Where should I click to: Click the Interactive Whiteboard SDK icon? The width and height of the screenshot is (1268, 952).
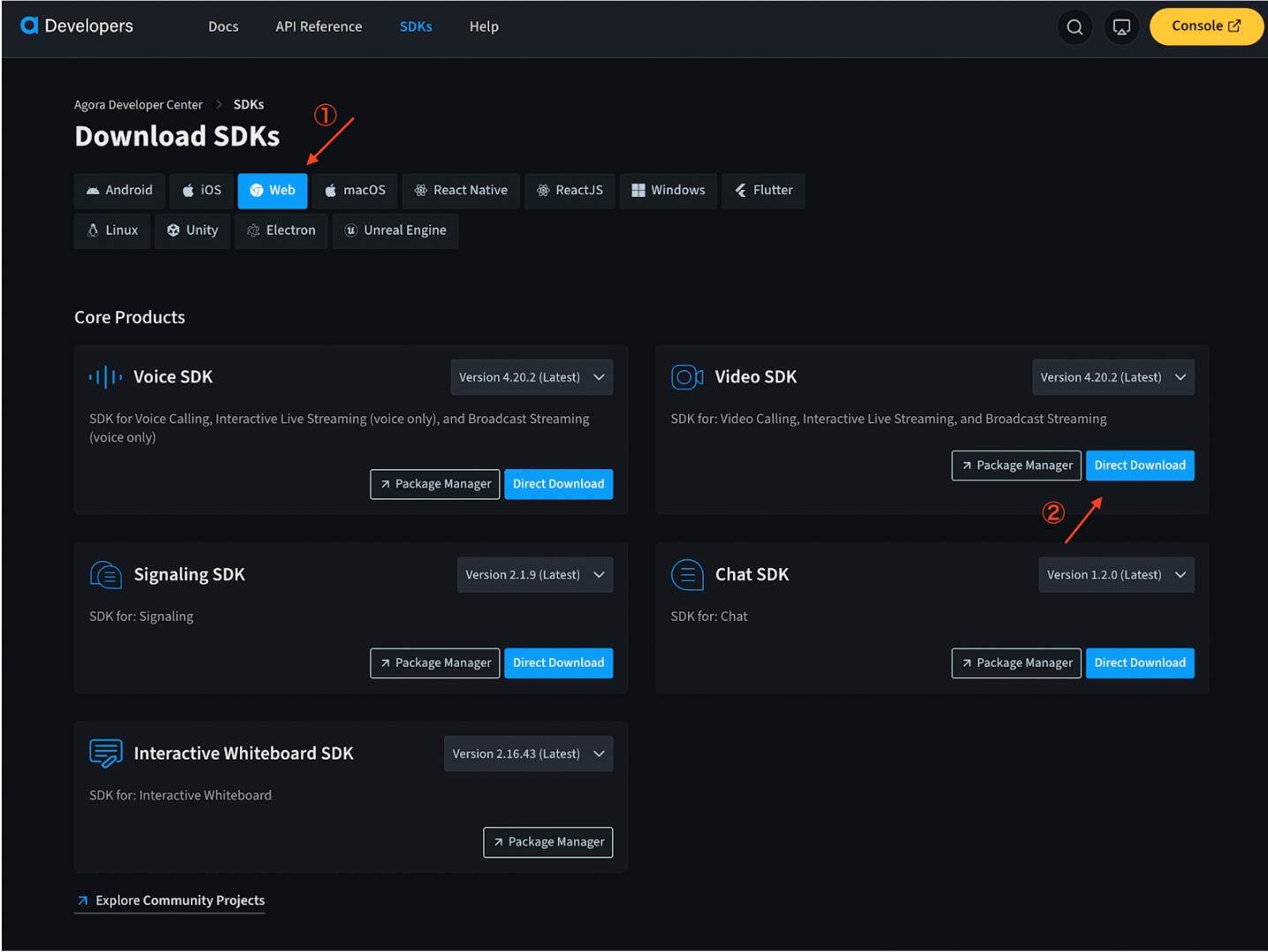point(106,753)
